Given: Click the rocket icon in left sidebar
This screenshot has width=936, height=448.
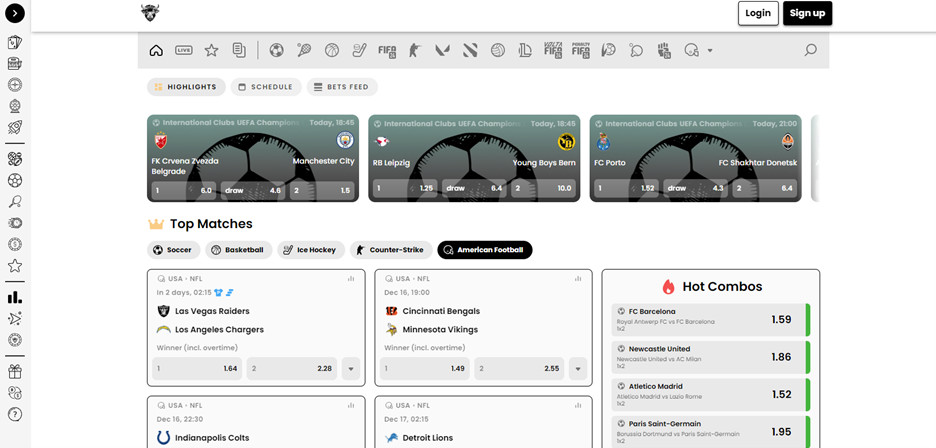Looking at the screenshot, I should click(x=15, y=127).
